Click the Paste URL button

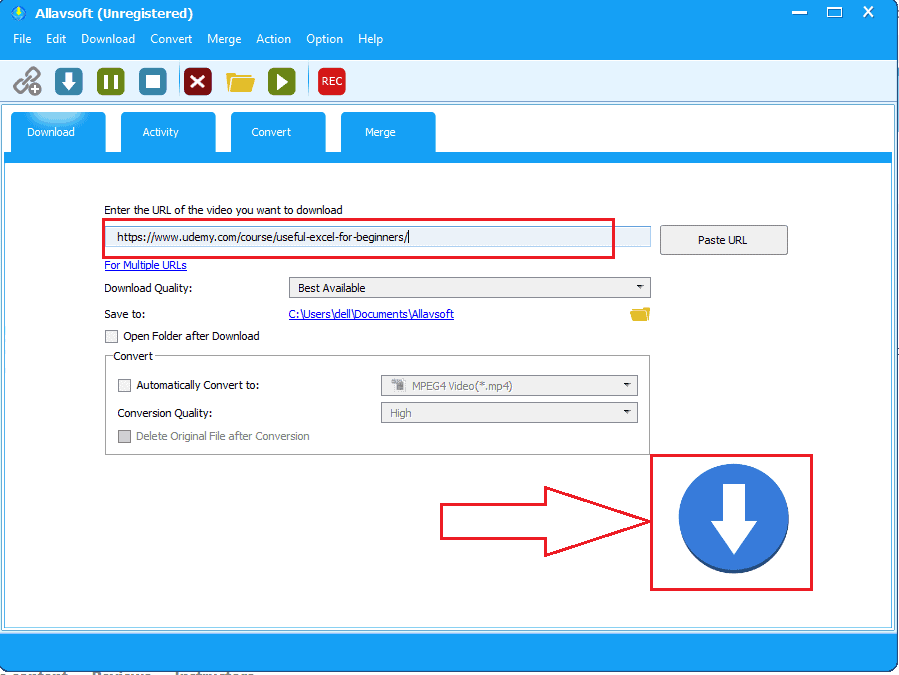724,240
